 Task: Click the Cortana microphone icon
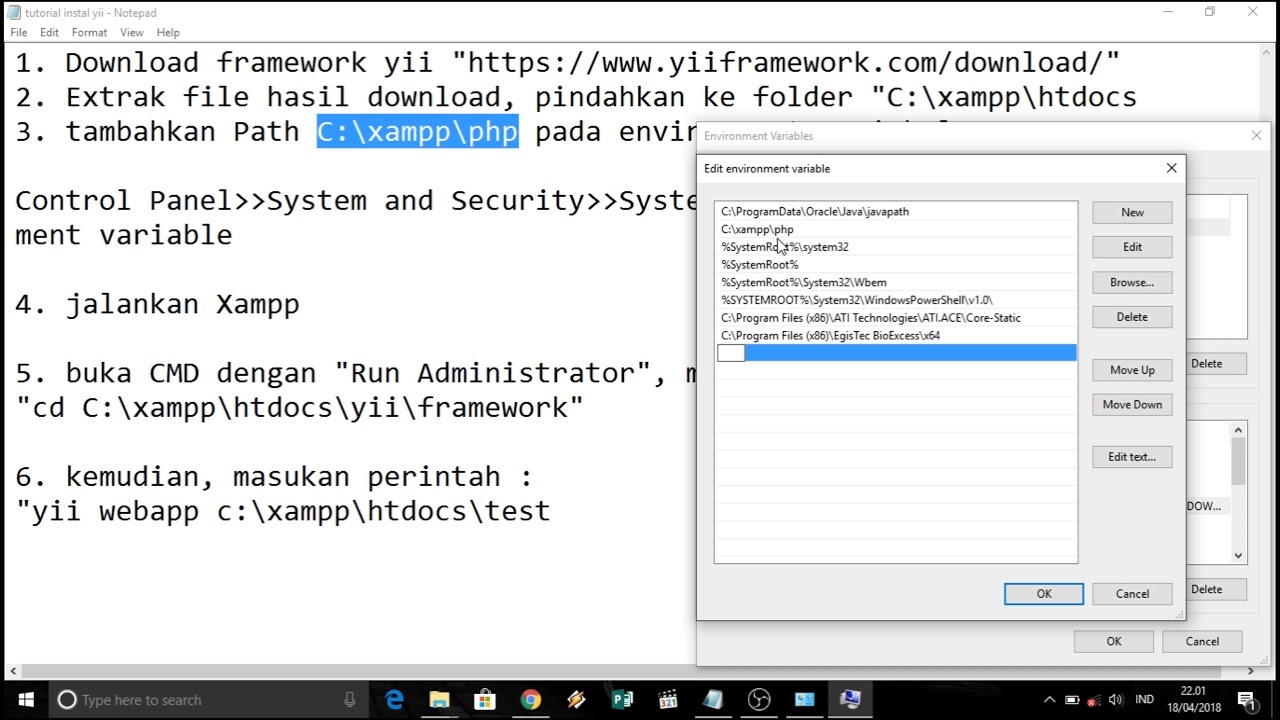point(350,700)
